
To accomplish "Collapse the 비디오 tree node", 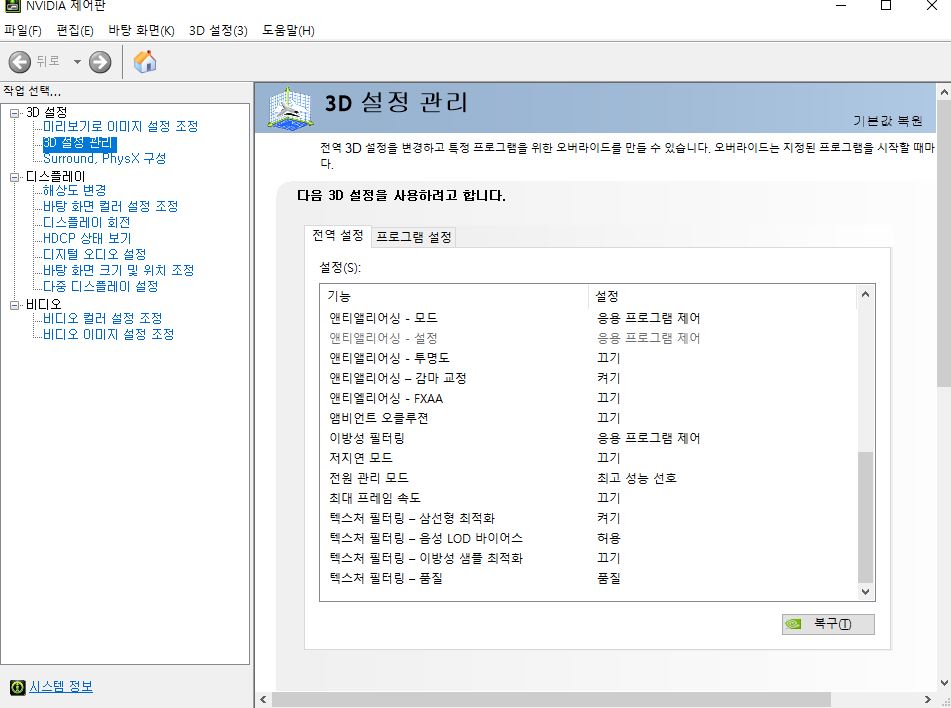I will (15, 305).
